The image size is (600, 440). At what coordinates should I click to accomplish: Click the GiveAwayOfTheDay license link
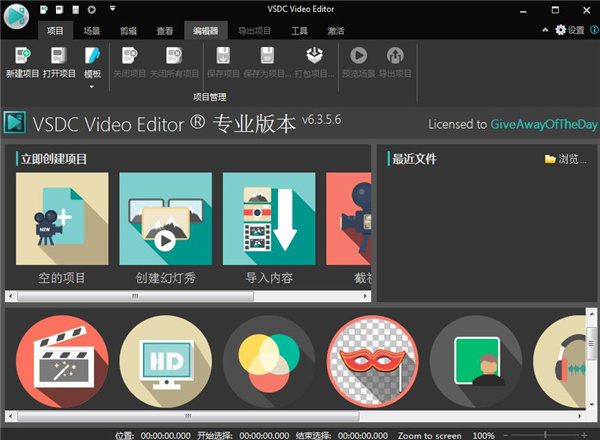(543, 125)
